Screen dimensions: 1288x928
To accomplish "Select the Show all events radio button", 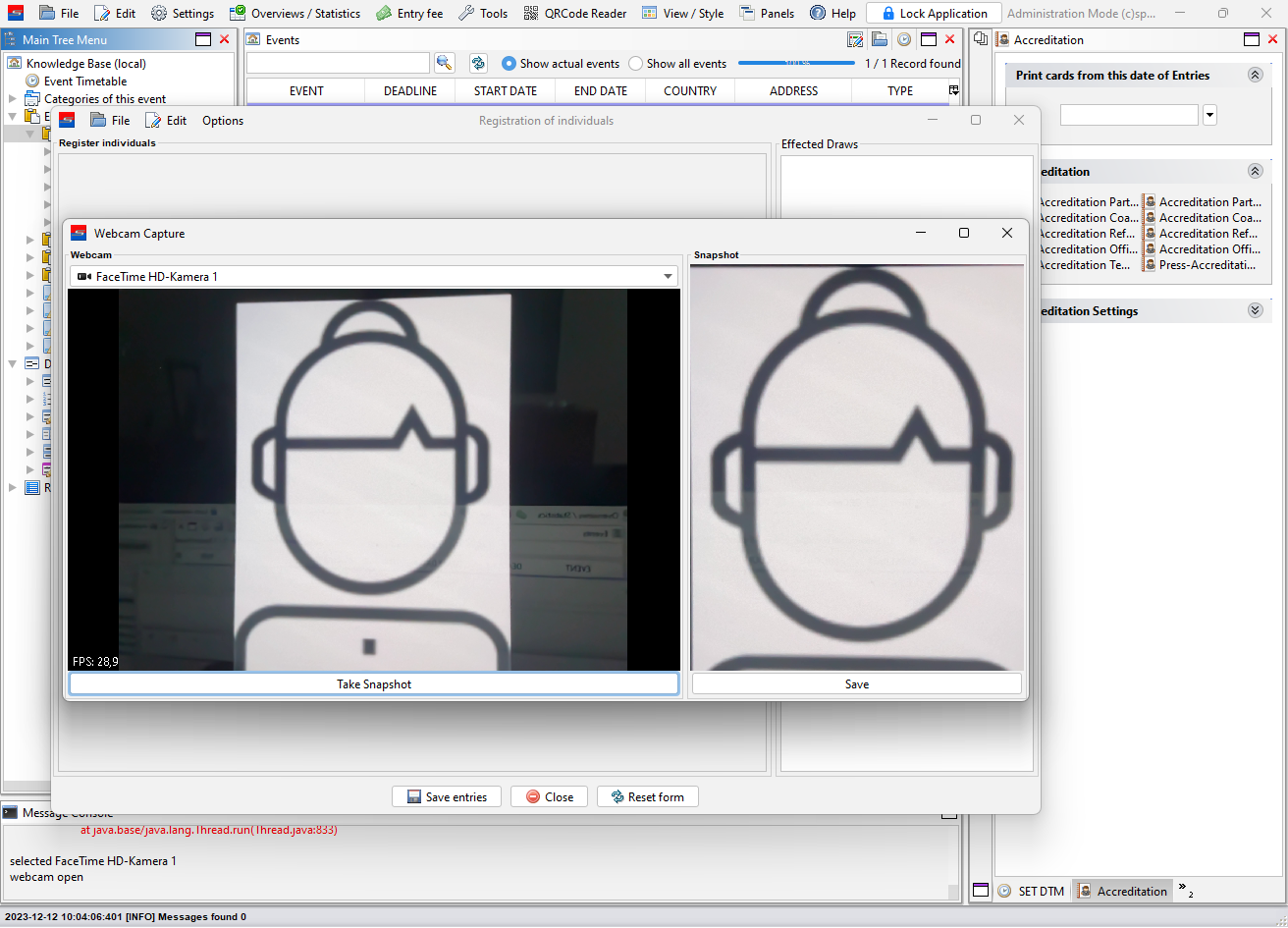I will pos(636,64).
